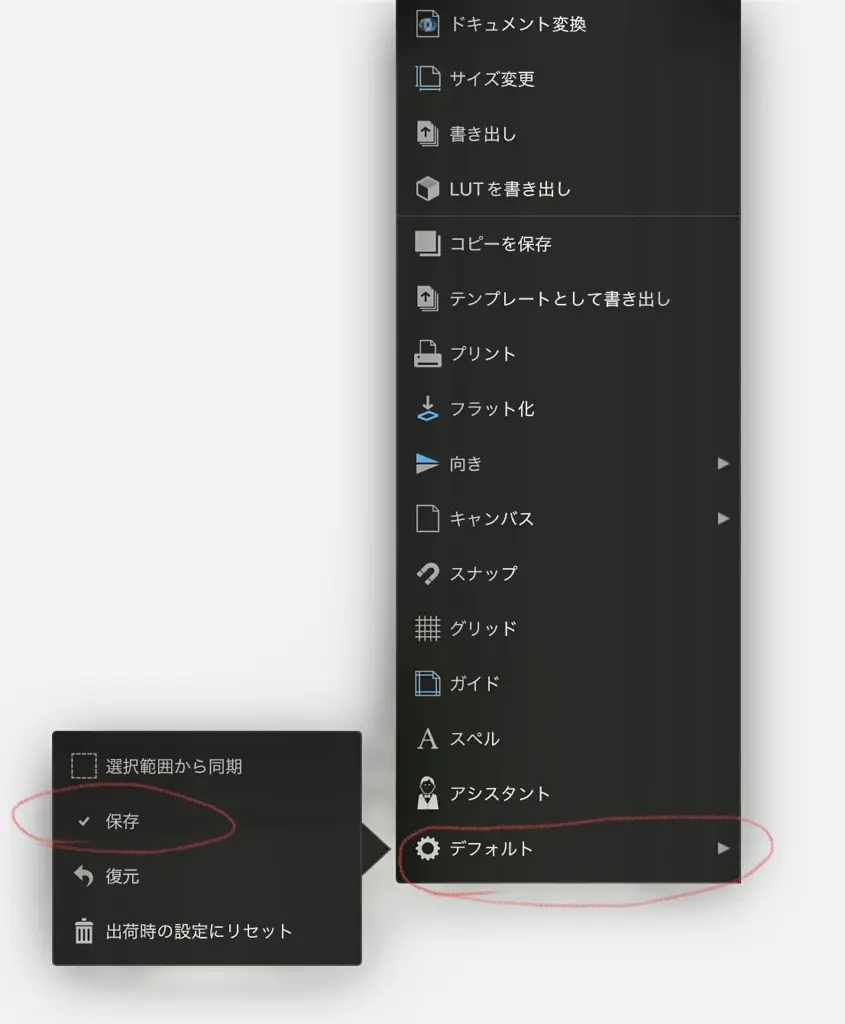Click the デフォルト gear icon
Image resolution: width=845 pixels, height=1024 pixels.
428,848
